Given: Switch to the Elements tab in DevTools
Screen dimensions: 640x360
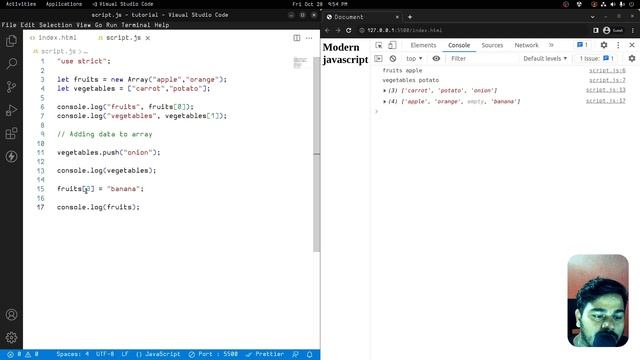Looking at the screenshot, I should 423,45.
